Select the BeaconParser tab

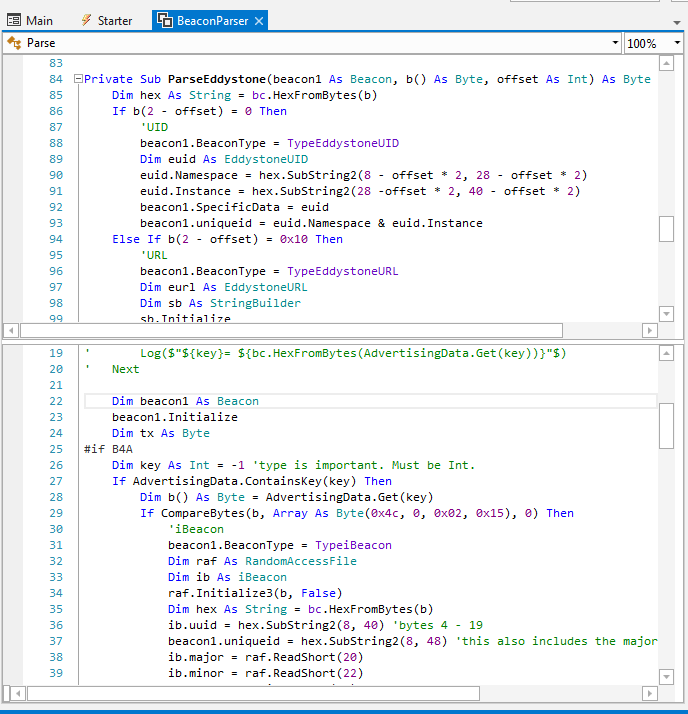point(212,20)
